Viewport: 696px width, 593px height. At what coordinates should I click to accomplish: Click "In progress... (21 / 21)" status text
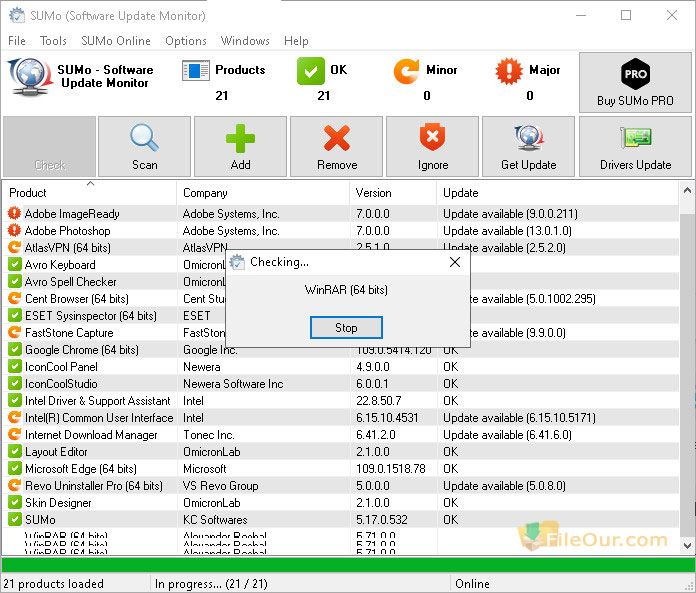(211, 584)
